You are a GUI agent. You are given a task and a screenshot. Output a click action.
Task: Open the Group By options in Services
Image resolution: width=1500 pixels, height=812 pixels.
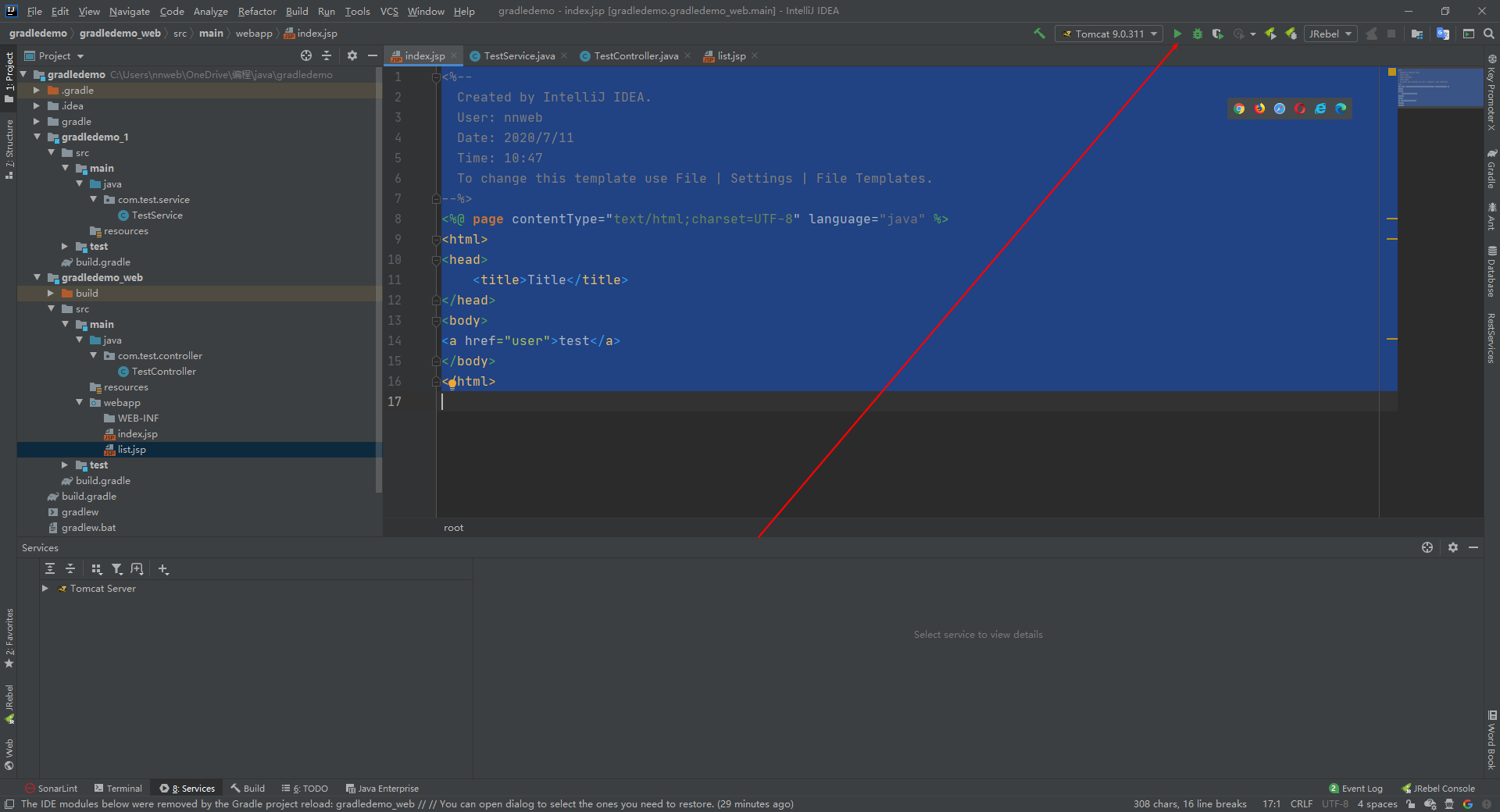(97, 569)
